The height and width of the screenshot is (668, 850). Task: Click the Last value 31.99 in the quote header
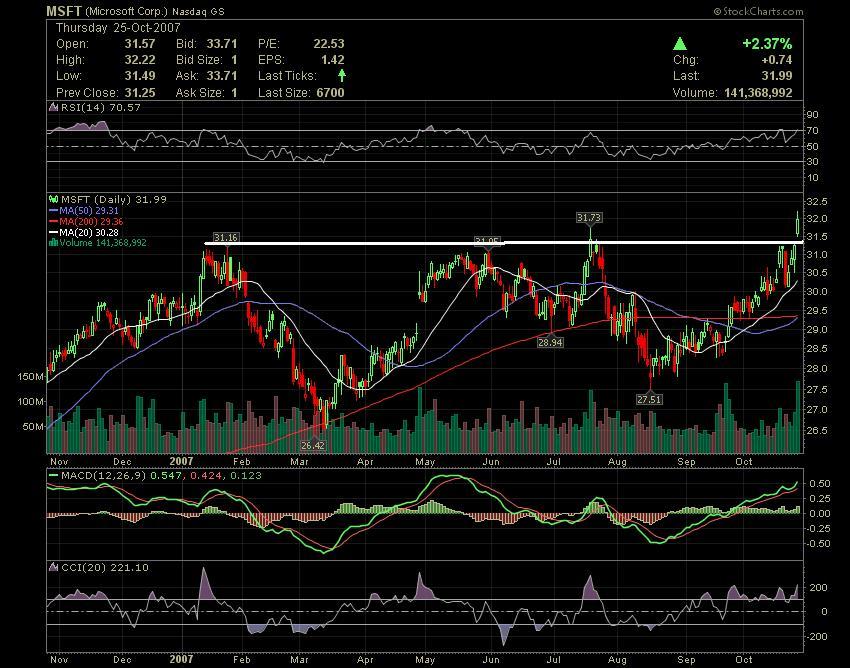[777, 76]
